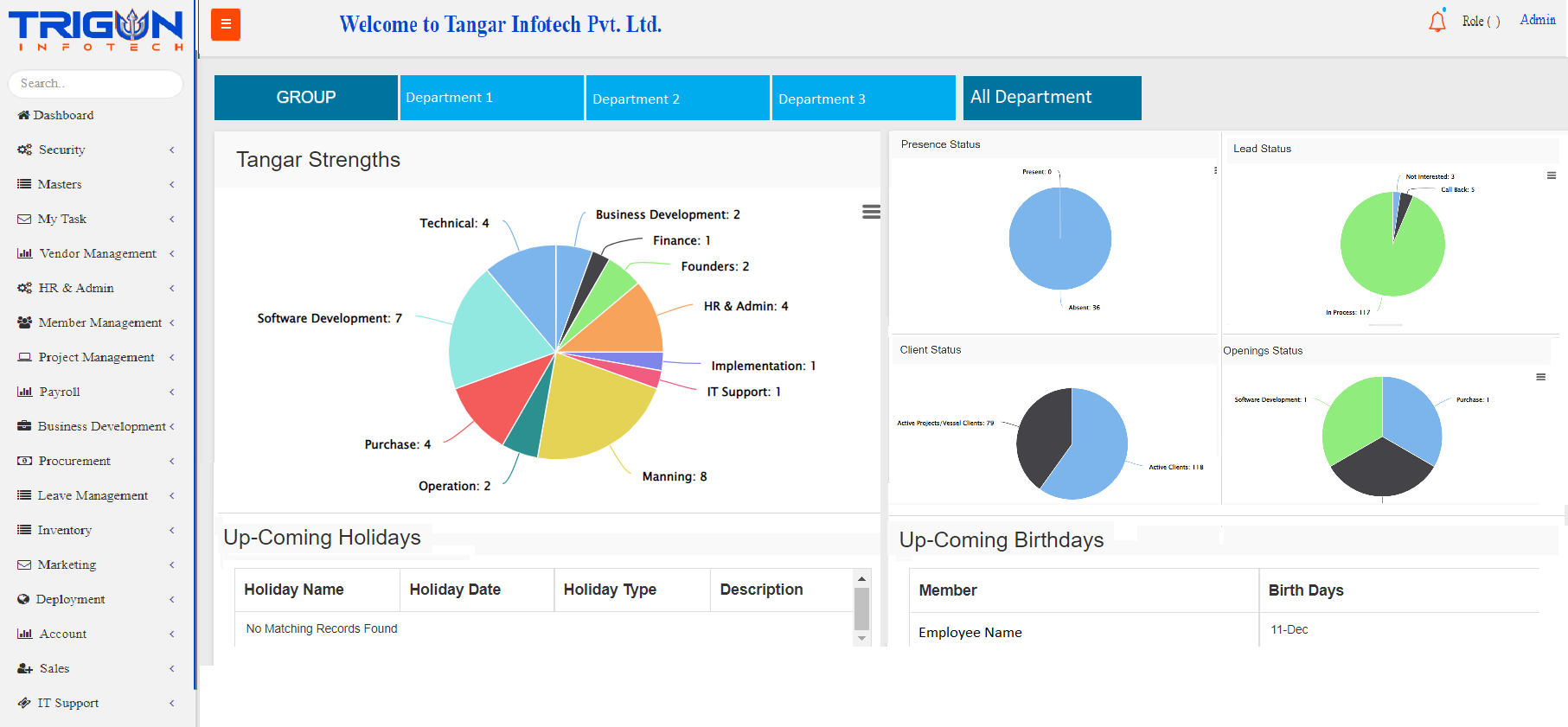
Task: Click the Marketing envelope icon
Action: click(24, 564)
